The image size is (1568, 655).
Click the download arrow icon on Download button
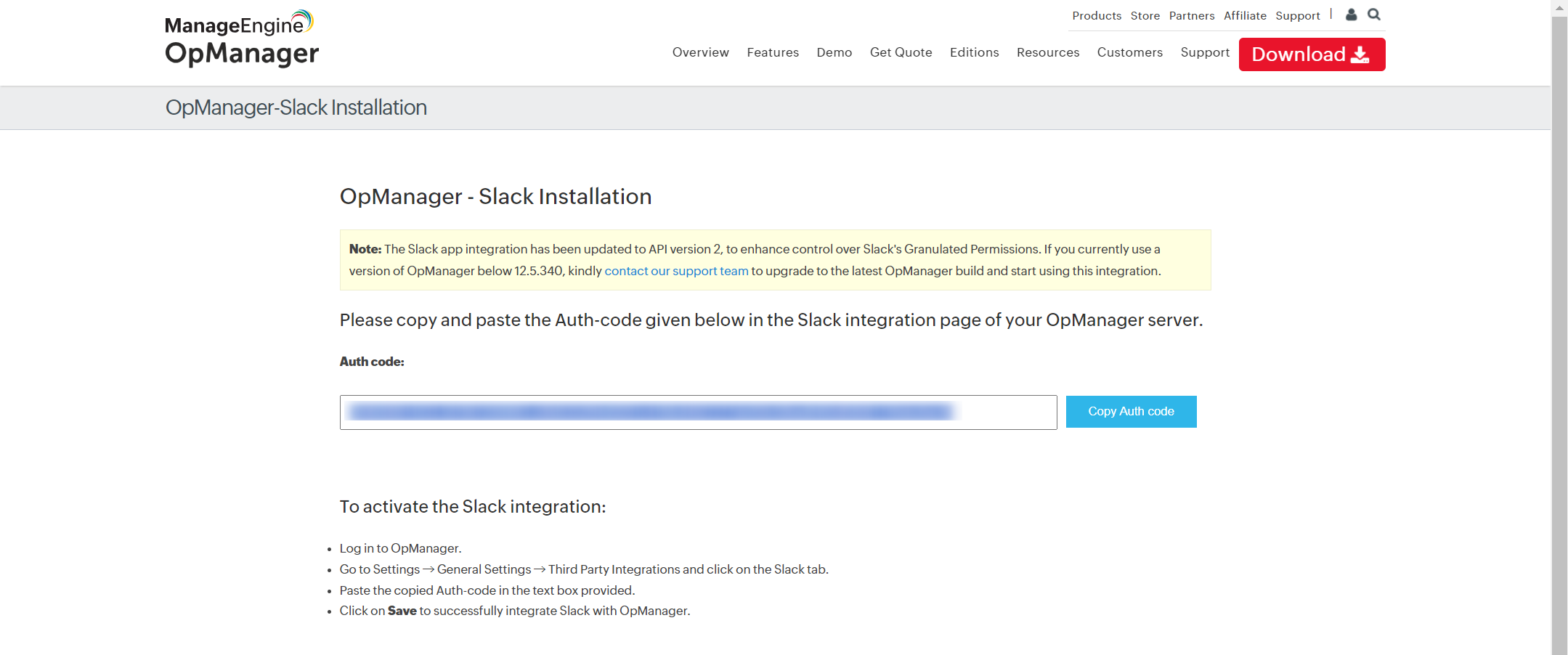point(1359,53)
